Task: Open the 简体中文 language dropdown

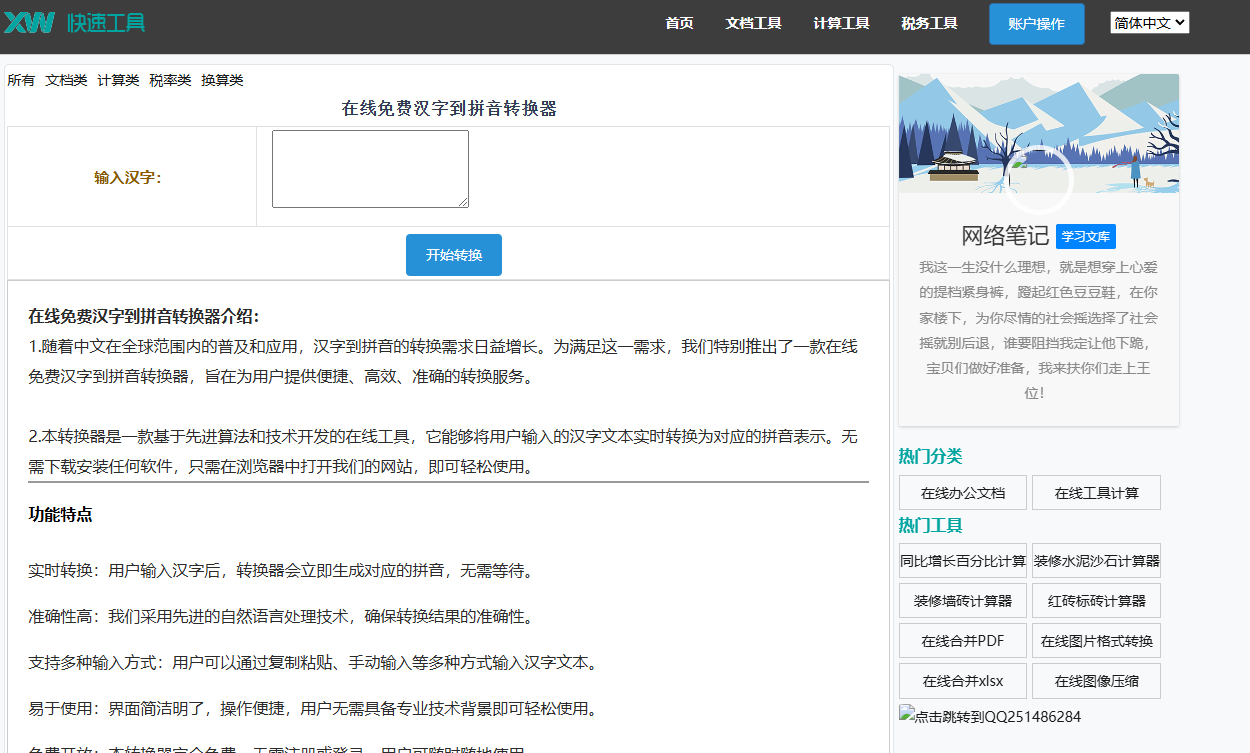Action: (x=1149, y=22)
